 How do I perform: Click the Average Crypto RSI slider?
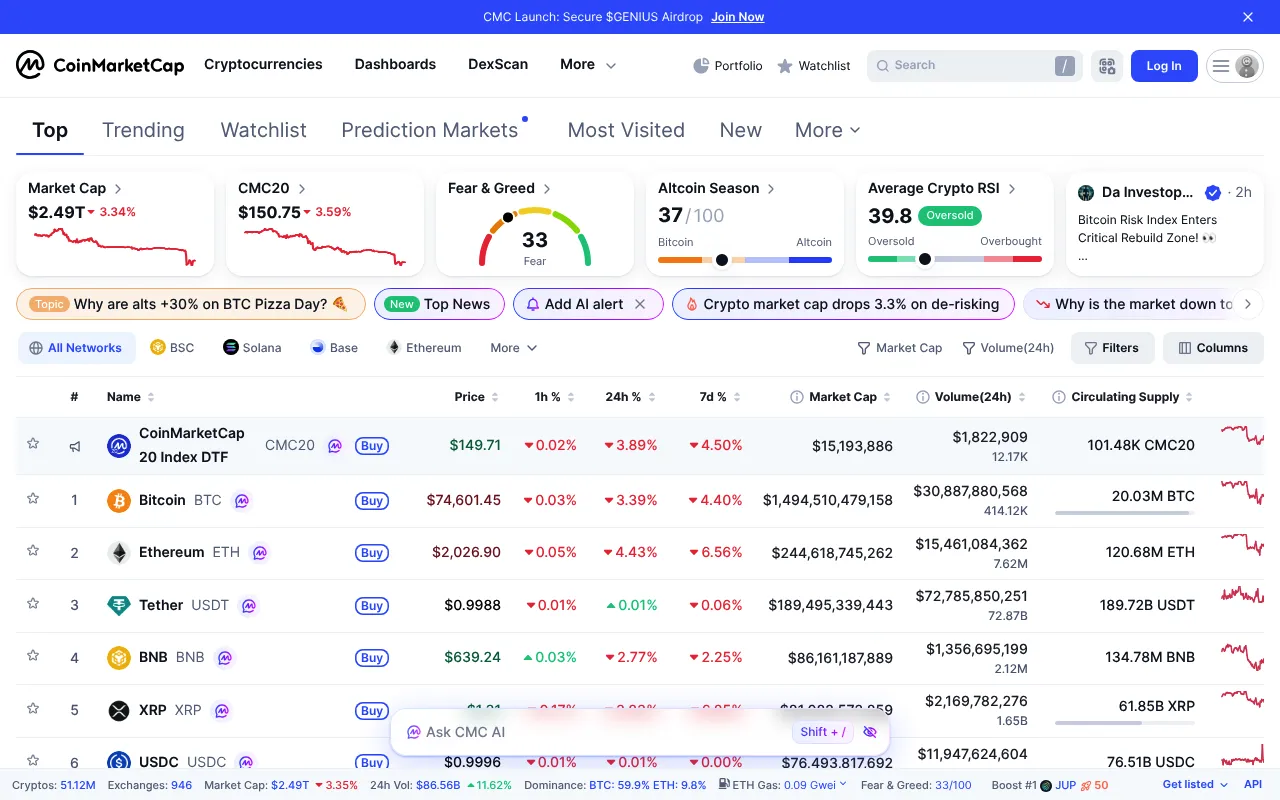955,259
